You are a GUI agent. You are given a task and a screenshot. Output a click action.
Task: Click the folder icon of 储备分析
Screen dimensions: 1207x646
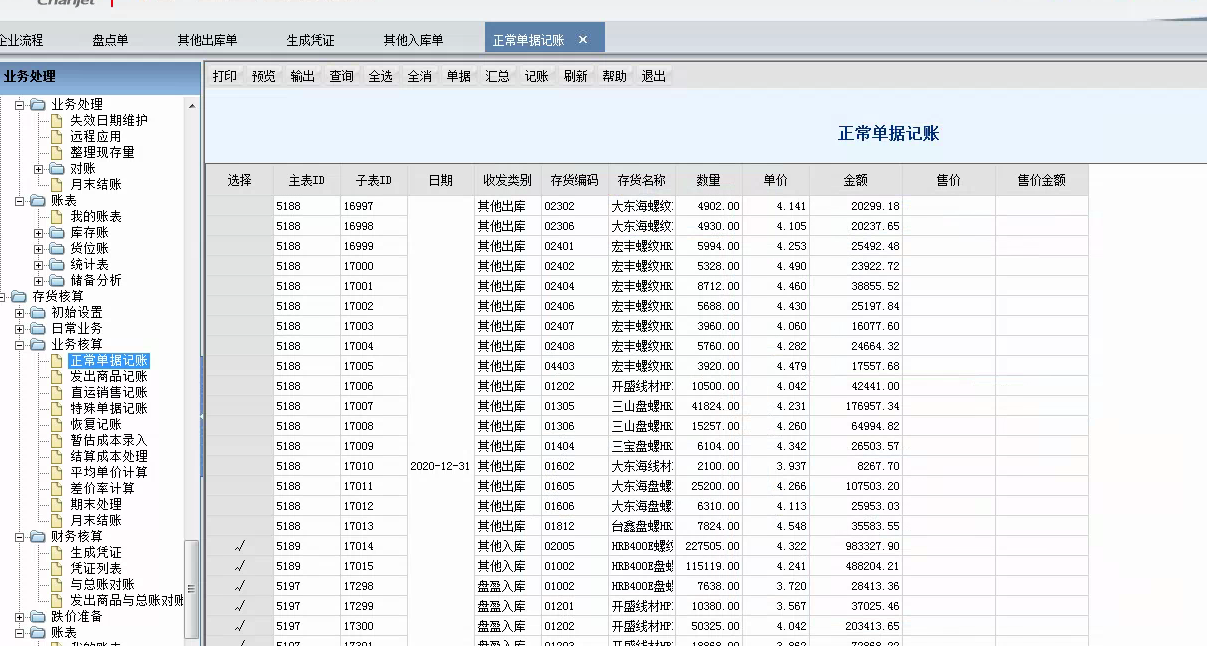point(57,280)
